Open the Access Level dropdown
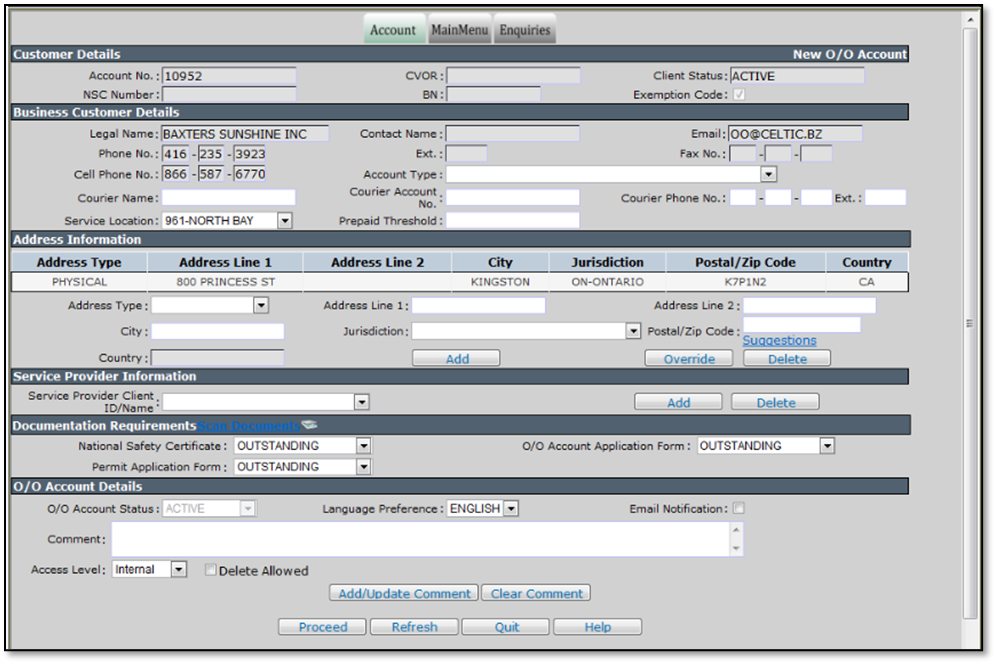 tap(149, 569)
